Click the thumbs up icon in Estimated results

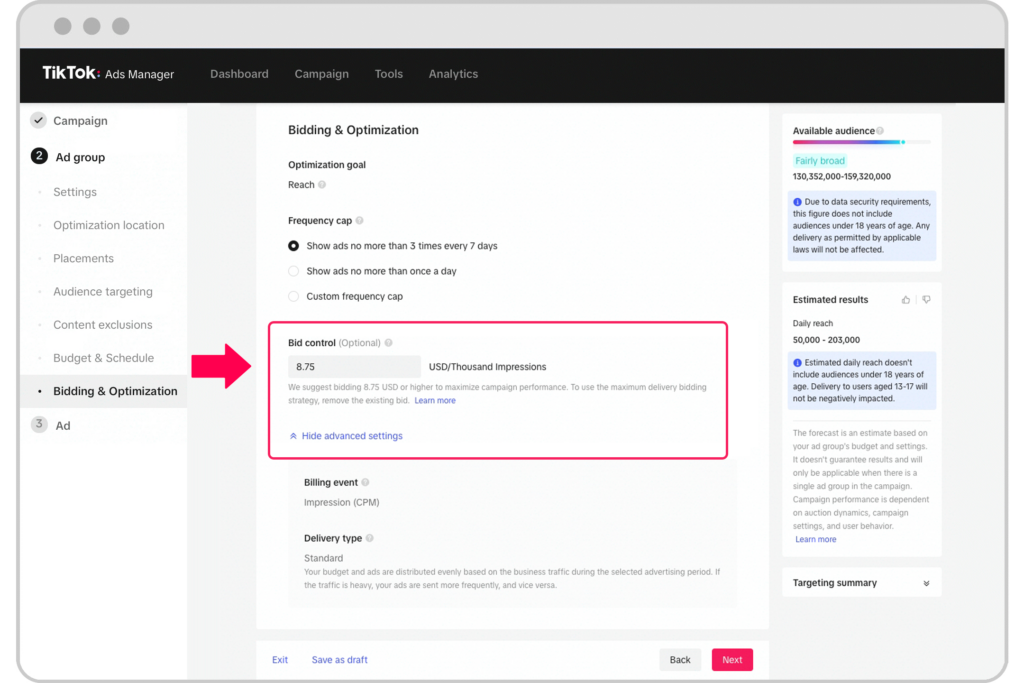[906, 300]
